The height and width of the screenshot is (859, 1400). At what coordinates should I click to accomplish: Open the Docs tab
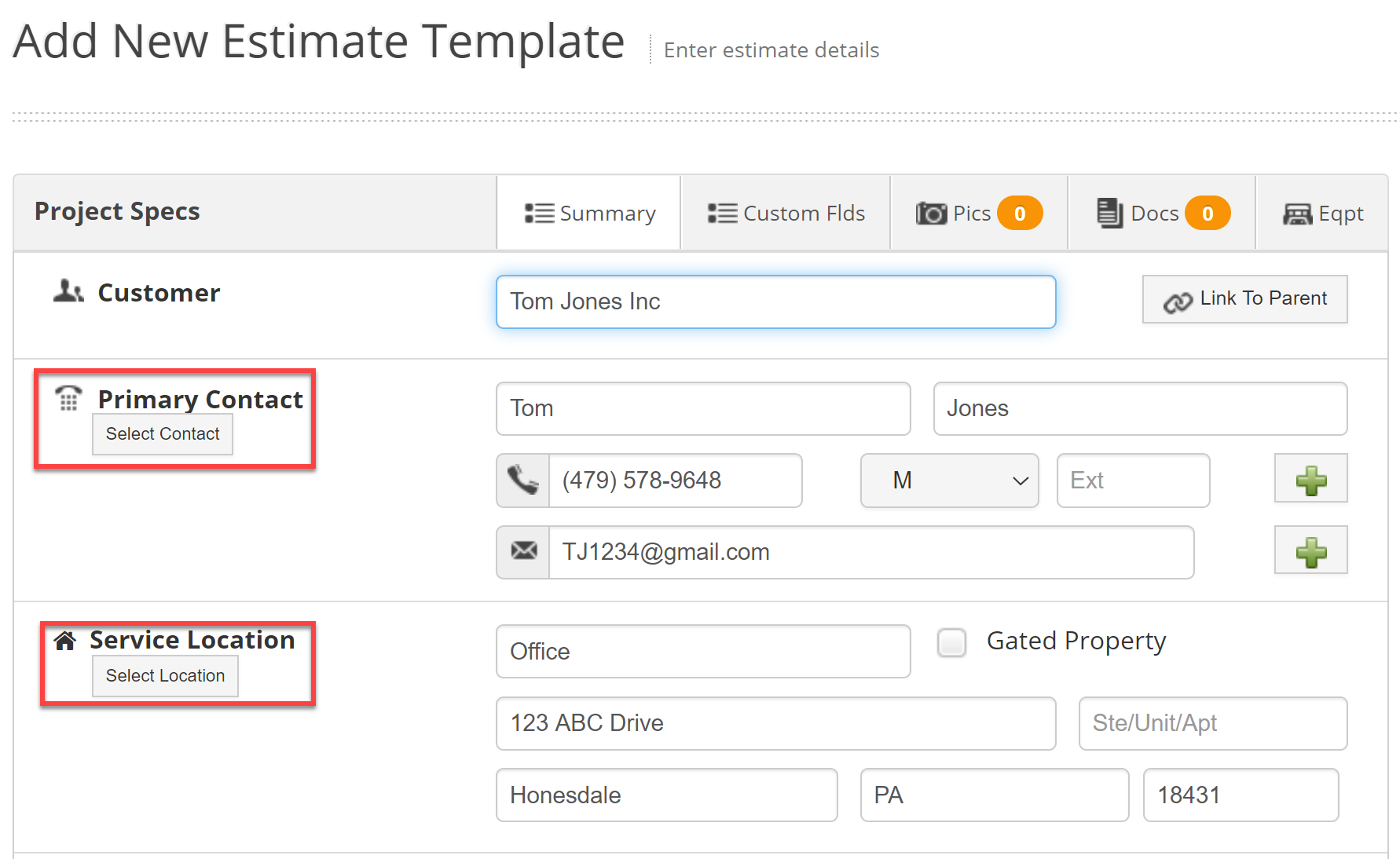[x=1162, y=214]
